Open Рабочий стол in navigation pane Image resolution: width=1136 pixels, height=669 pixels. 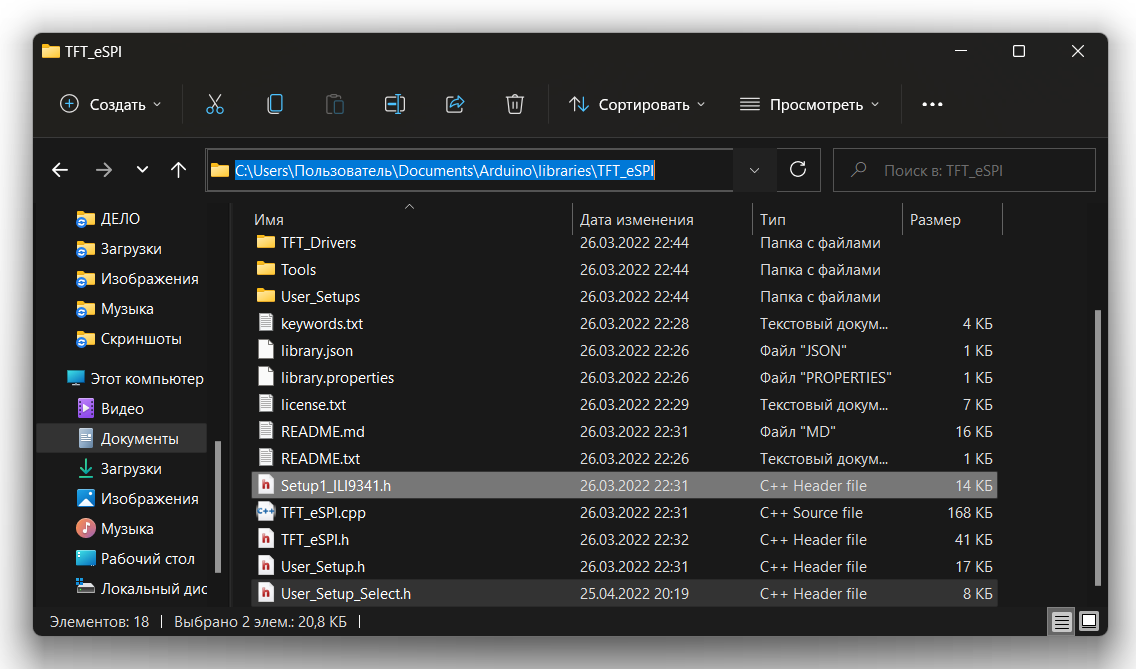coord(148,558)
